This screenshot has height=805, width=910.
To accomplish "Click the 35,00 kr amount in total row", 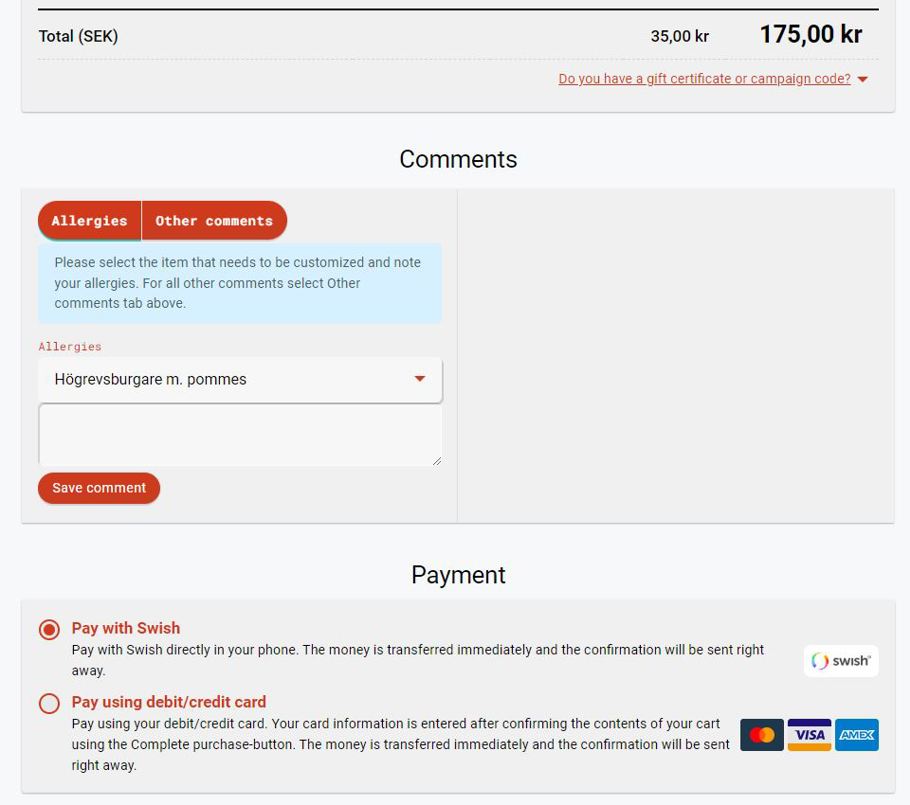I will click(x=679, y=37).
